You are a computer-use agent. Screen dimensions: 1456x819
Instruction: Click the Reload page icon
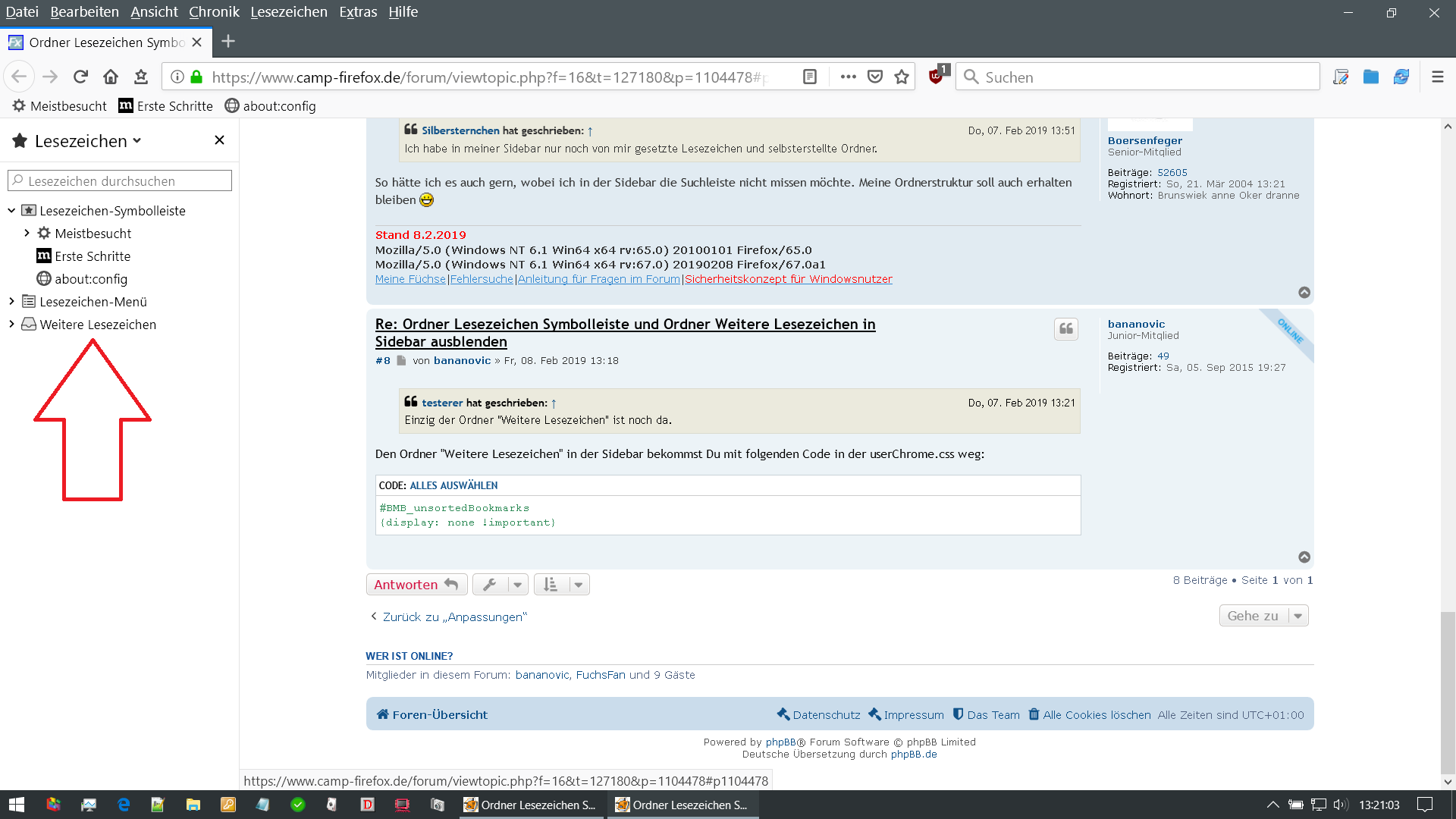pos(80,77)
